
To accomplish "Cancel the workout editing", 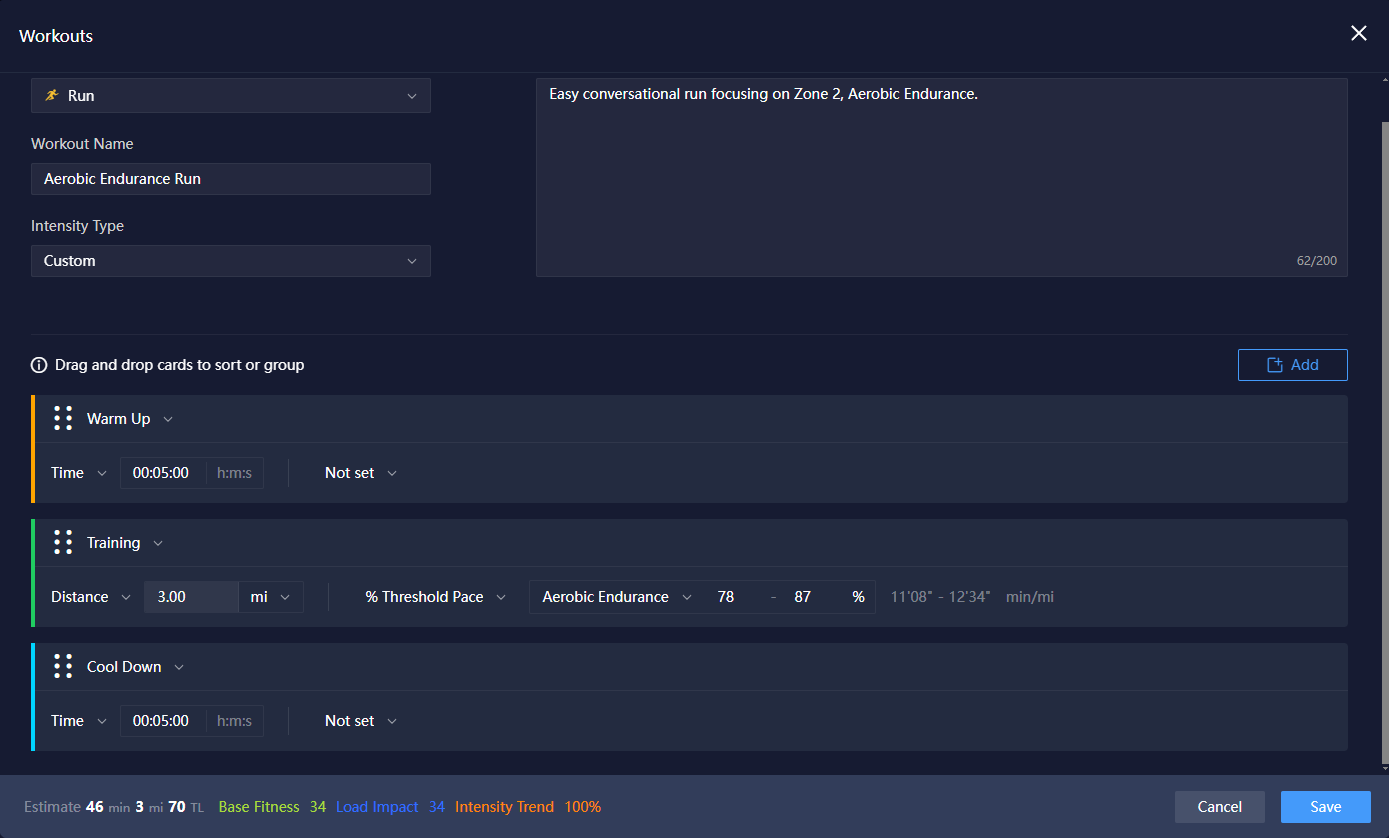I will [1219, 807].
